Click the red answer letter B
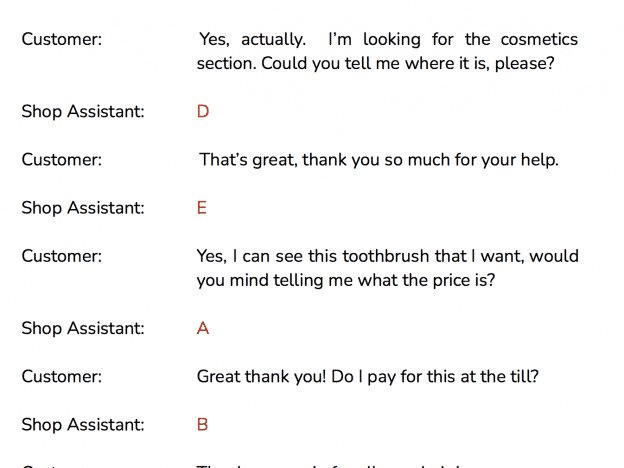Image resolution: width=624 pixels, height=468 pixels. click(203, 425)
